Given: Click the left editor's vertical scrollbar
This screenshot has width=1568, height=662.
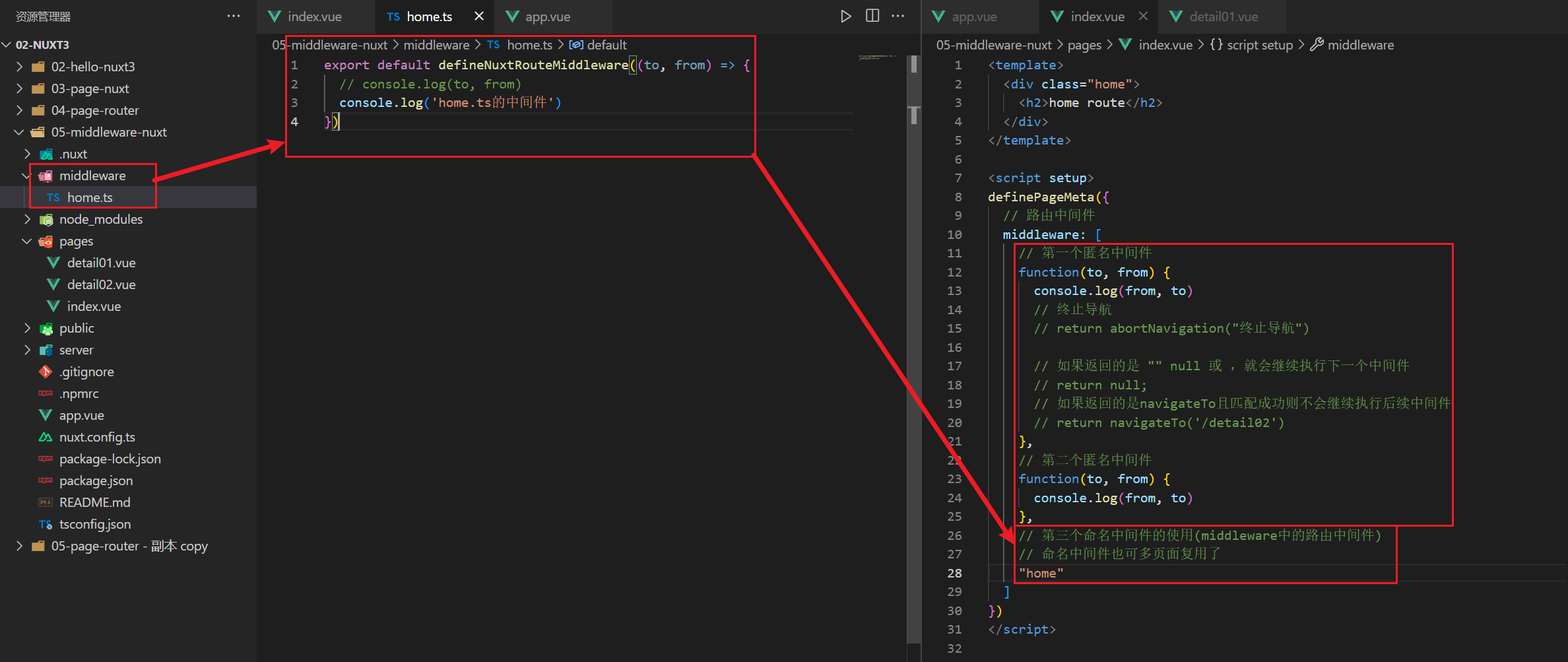Looking at the screenshot, I should 914,350.
